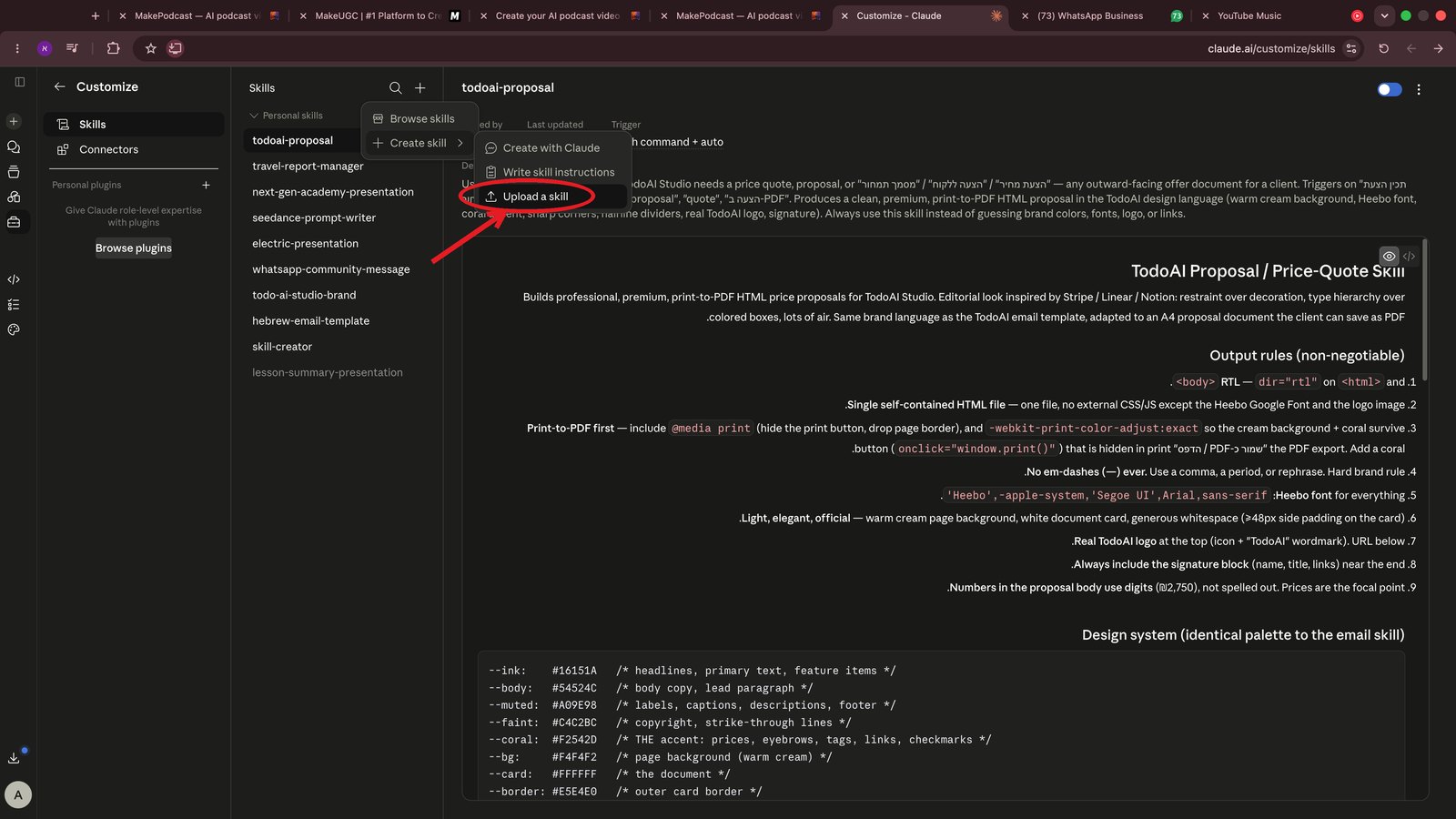Click the screen cast icon in address bar
The image size is (1456, 819).
tap(176, 48)
